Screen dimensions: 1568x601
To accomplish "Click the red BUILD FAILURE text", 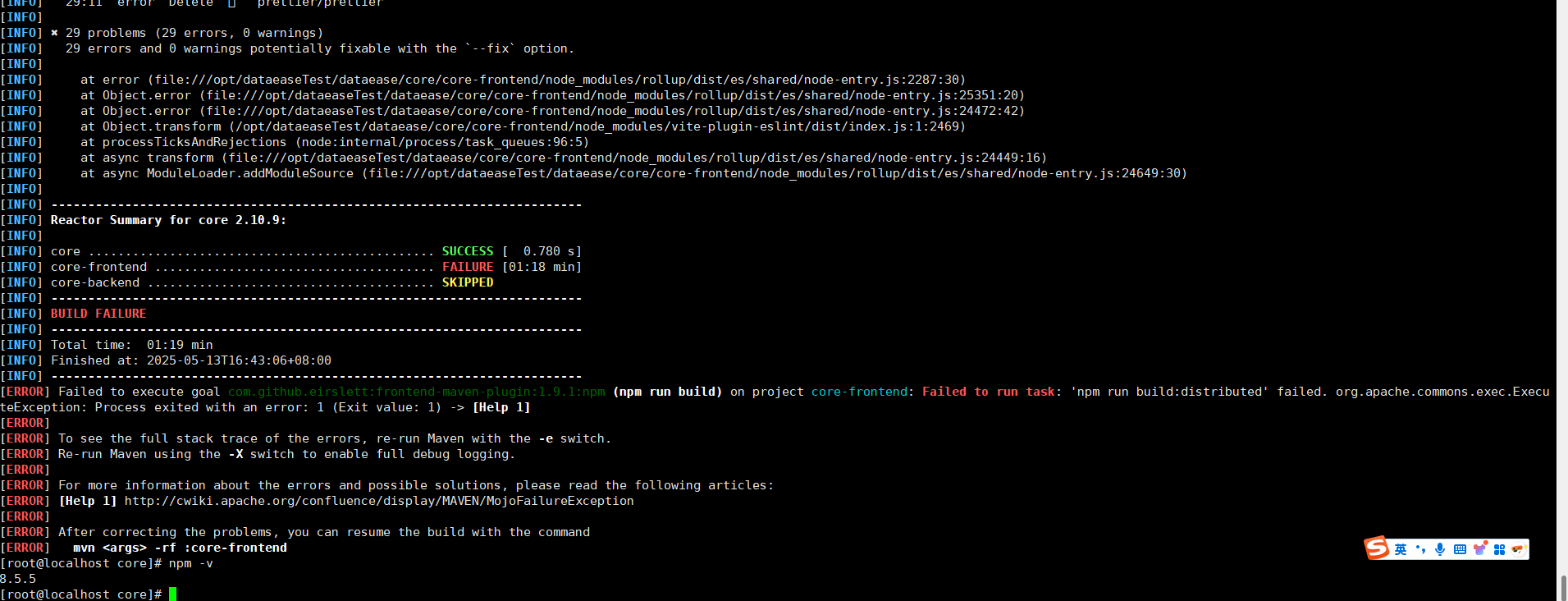I will click(98, 314).
